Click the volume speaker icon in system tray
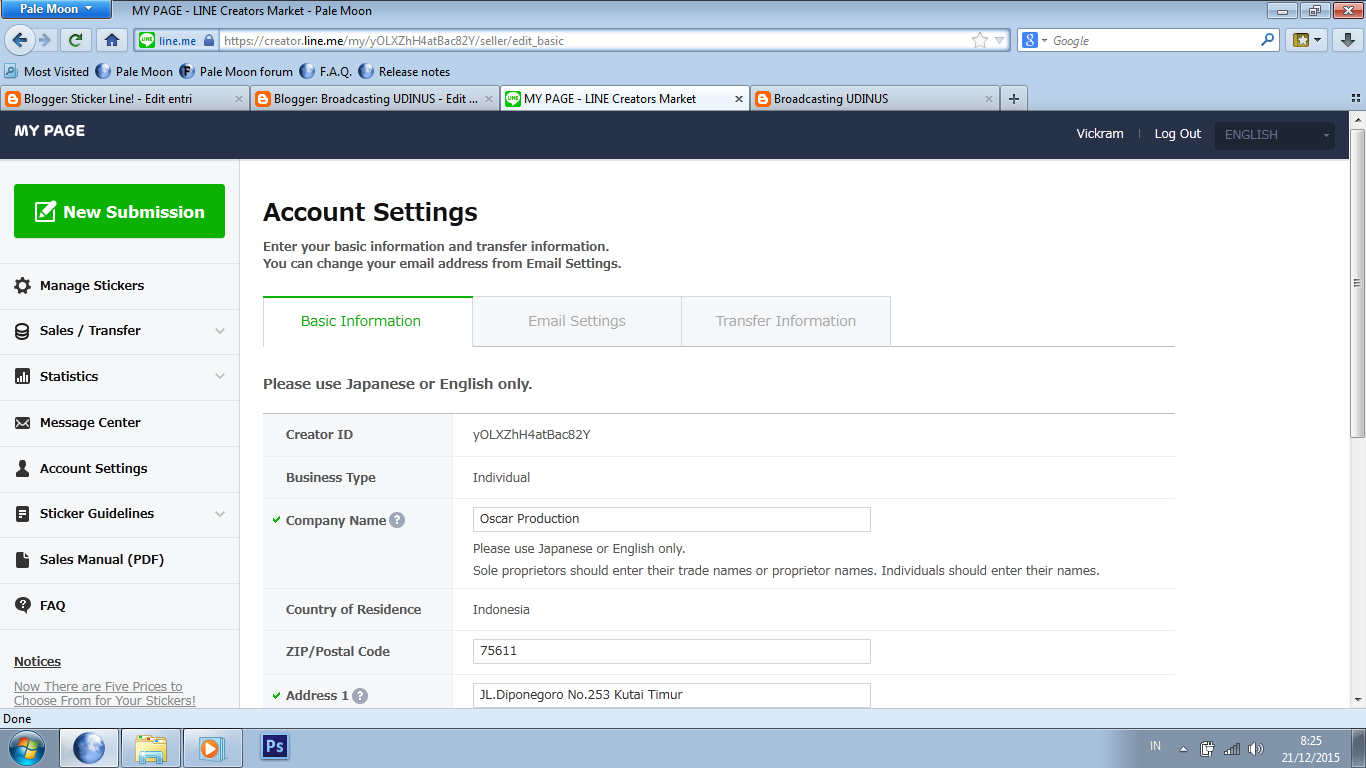 click(x=1256, y=749)
